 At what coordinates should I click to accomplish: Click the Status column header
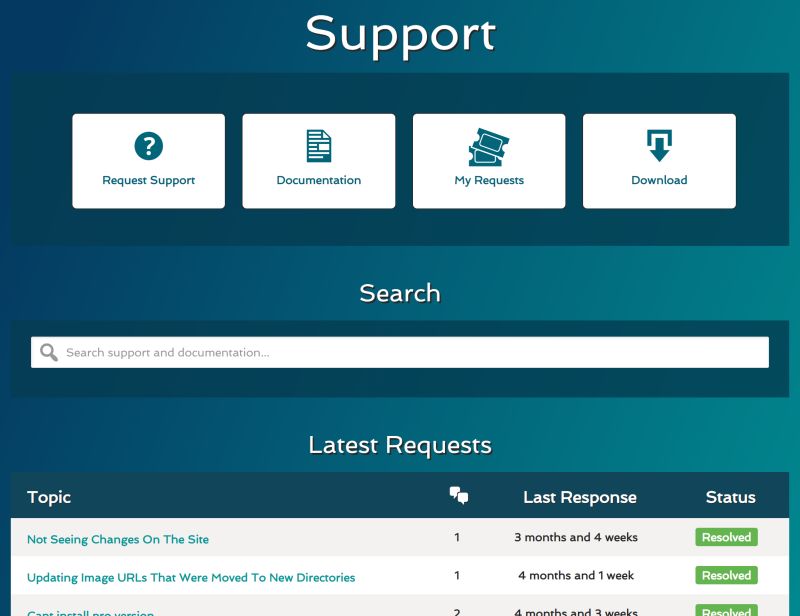point(730,496)
